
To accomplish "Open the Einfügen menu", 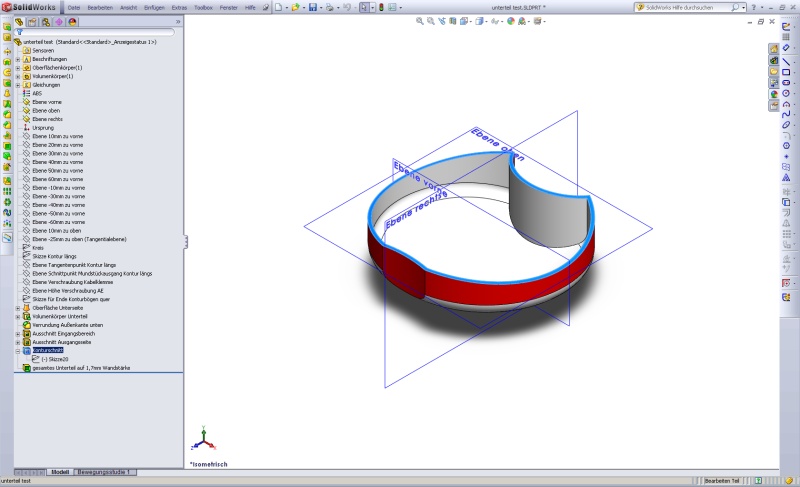I will (154, 7).
